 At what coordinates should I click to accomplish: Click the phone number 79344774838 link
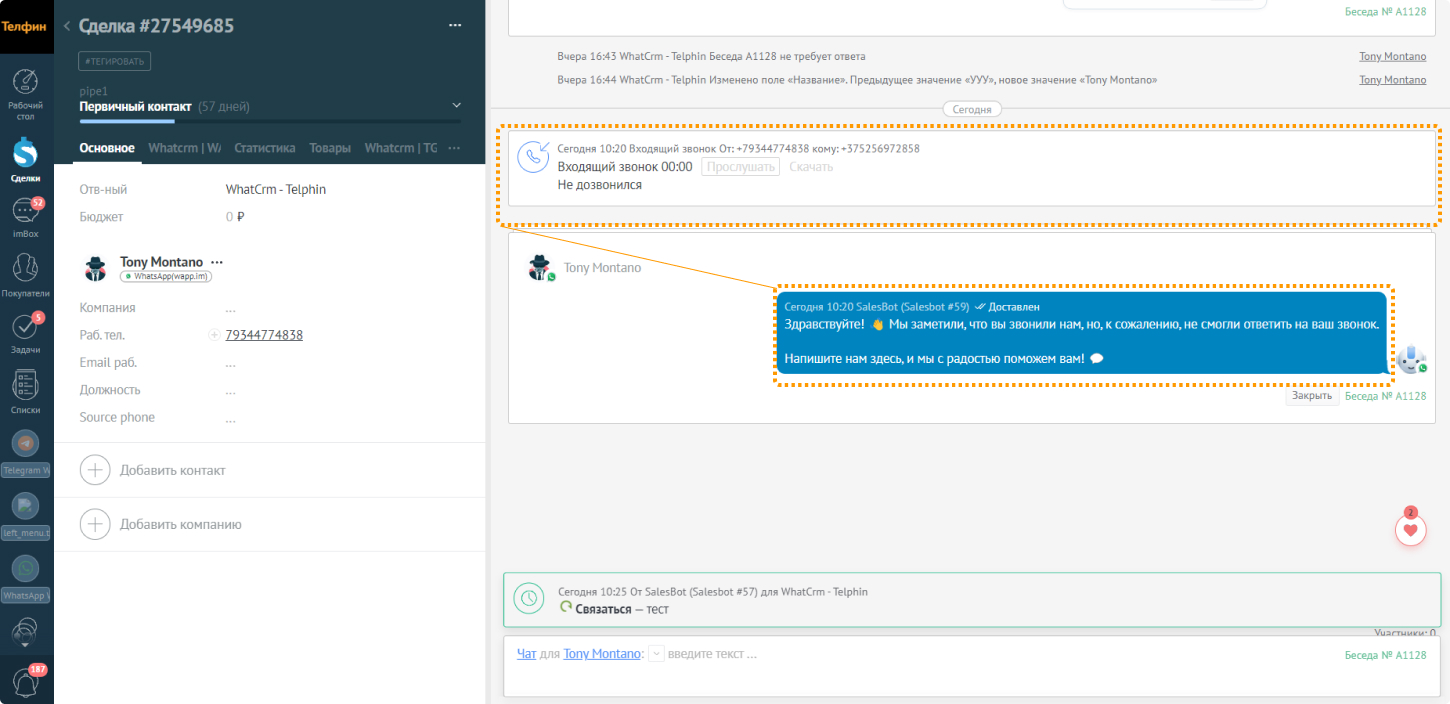264,336
